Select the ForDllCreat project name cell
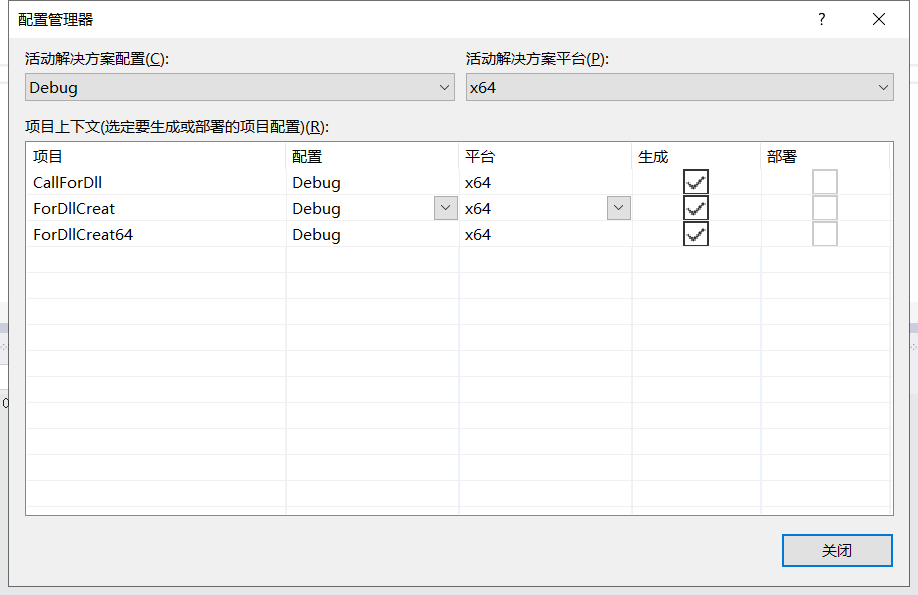This screenshot has height=595, width=918. 74,209
